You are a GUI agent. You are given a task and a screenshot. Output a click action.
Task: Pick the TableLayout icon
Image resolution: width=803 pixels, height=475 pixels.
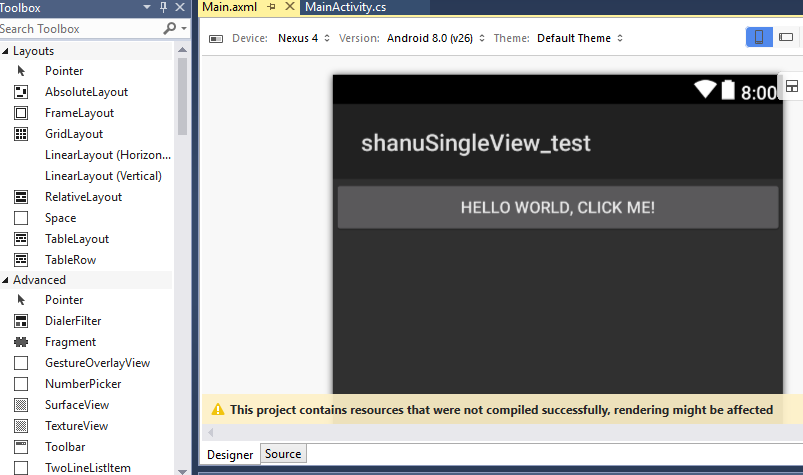click(x=21, y=239)
